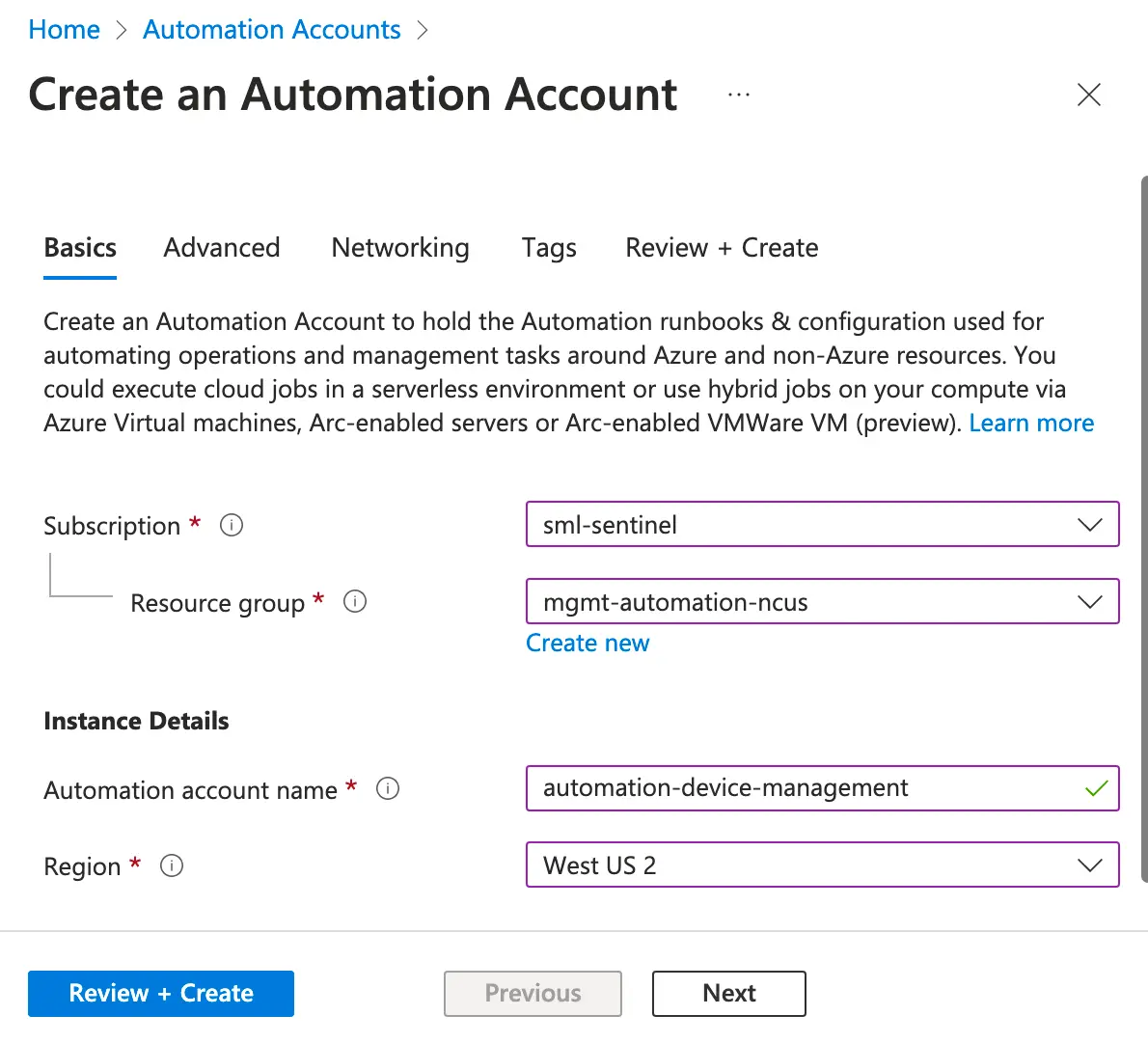1148x1043 pixels.
Task: Select the Basics tab
Action: coord(80,248)
